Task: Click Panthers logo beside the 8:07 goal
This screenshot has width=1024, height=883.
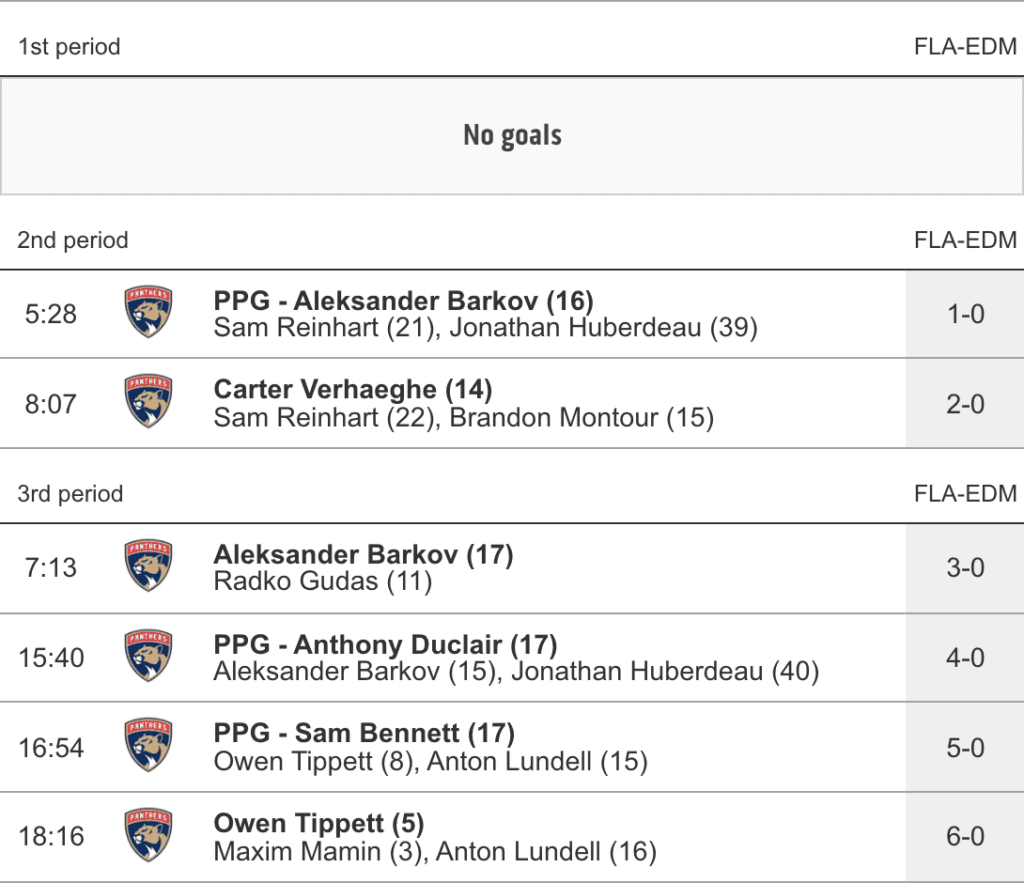Action: (x=148, y=402)
